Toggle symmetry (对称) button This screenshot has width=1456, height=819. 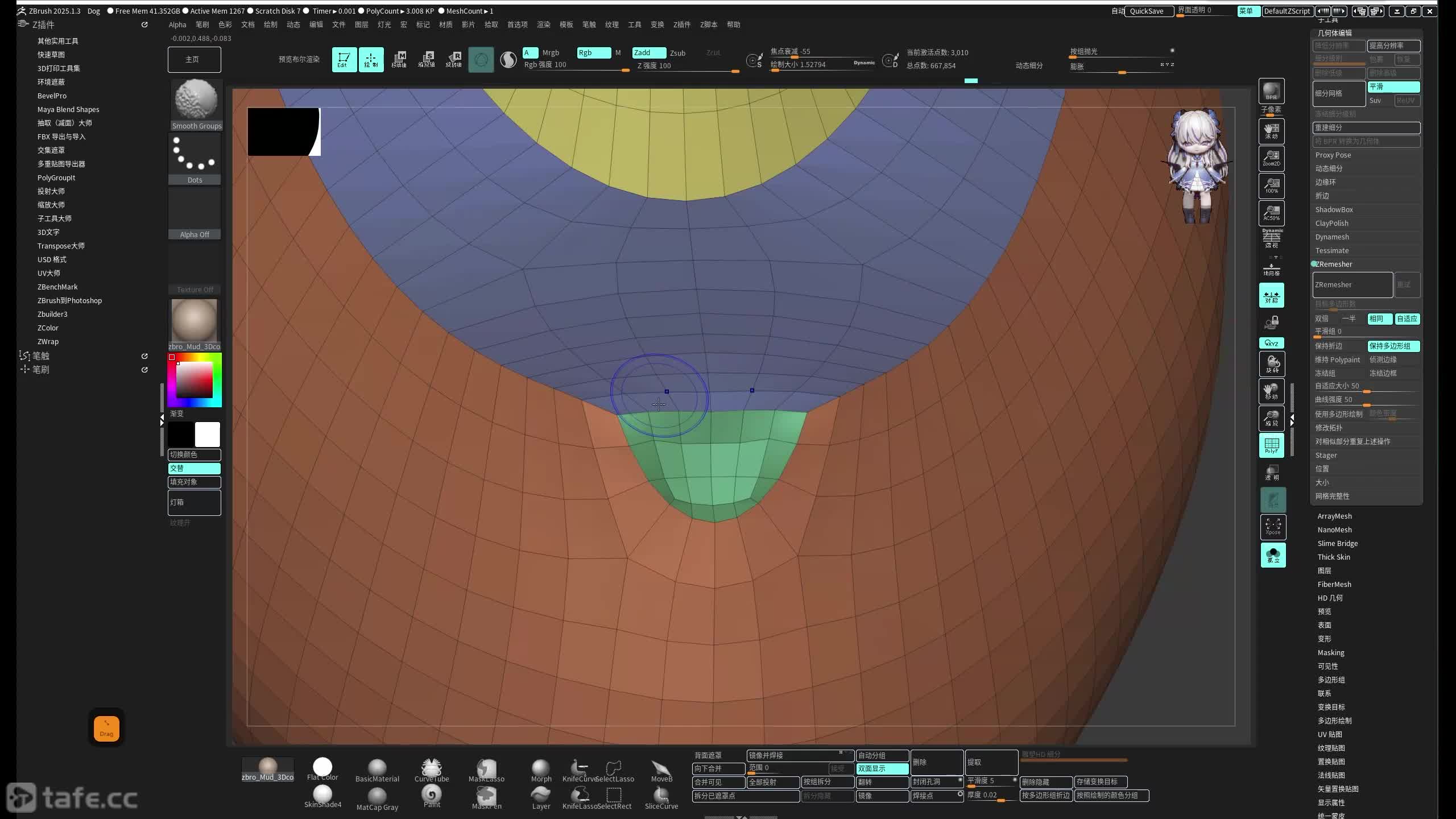pos(1271,295)
